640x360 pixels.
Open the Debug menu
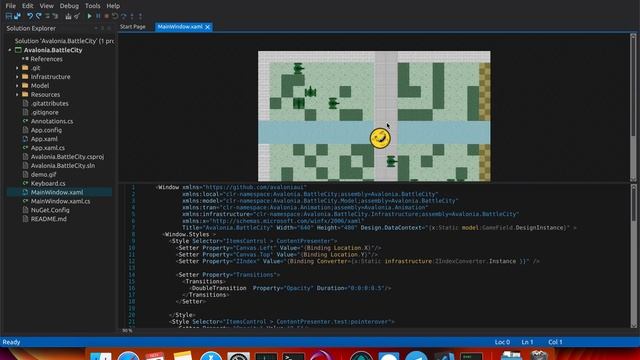(x=69, y=6)
